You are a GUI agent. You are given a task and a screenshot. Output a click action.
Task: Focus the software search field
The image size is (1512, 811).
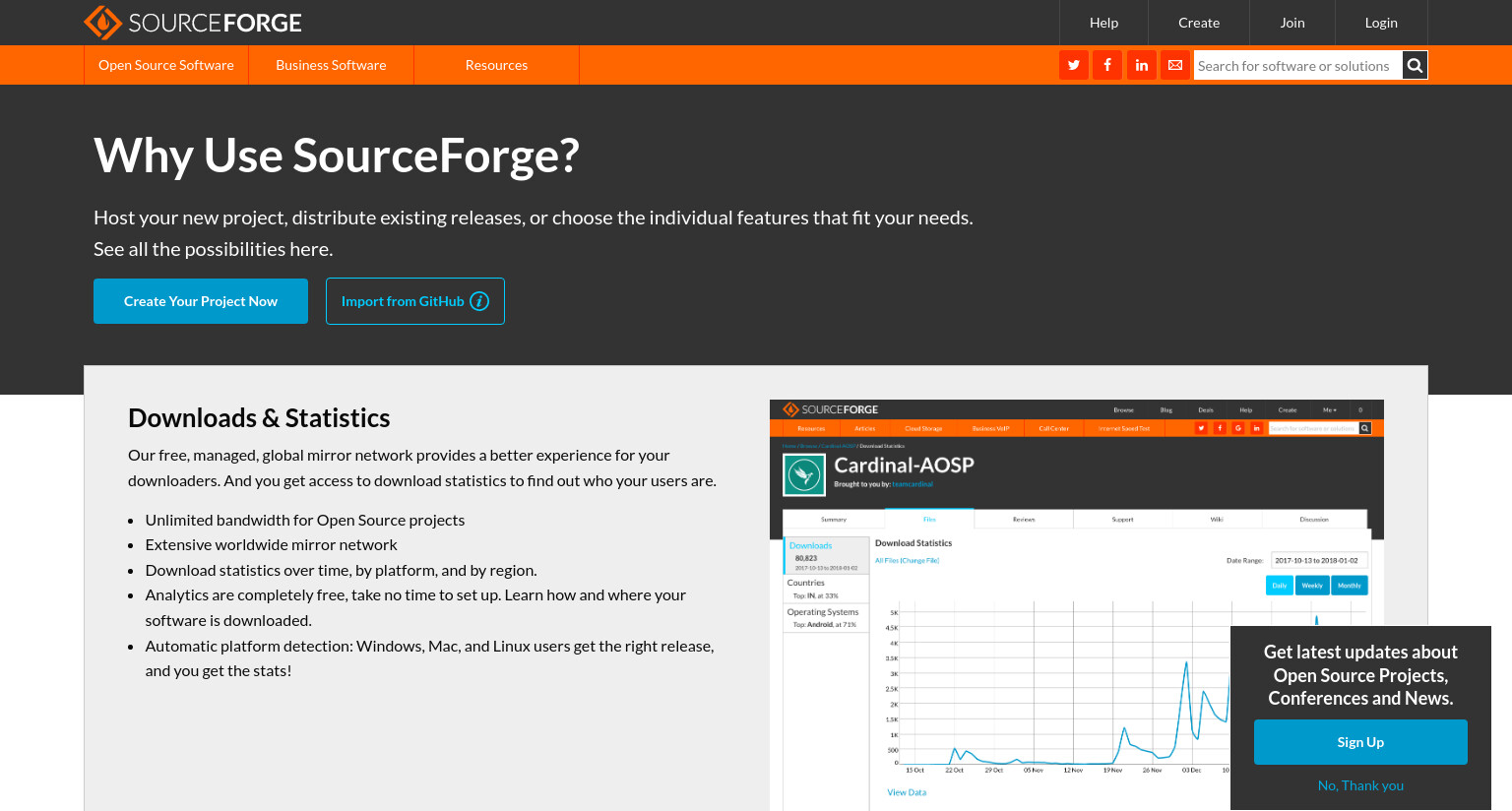(1297, 65)
